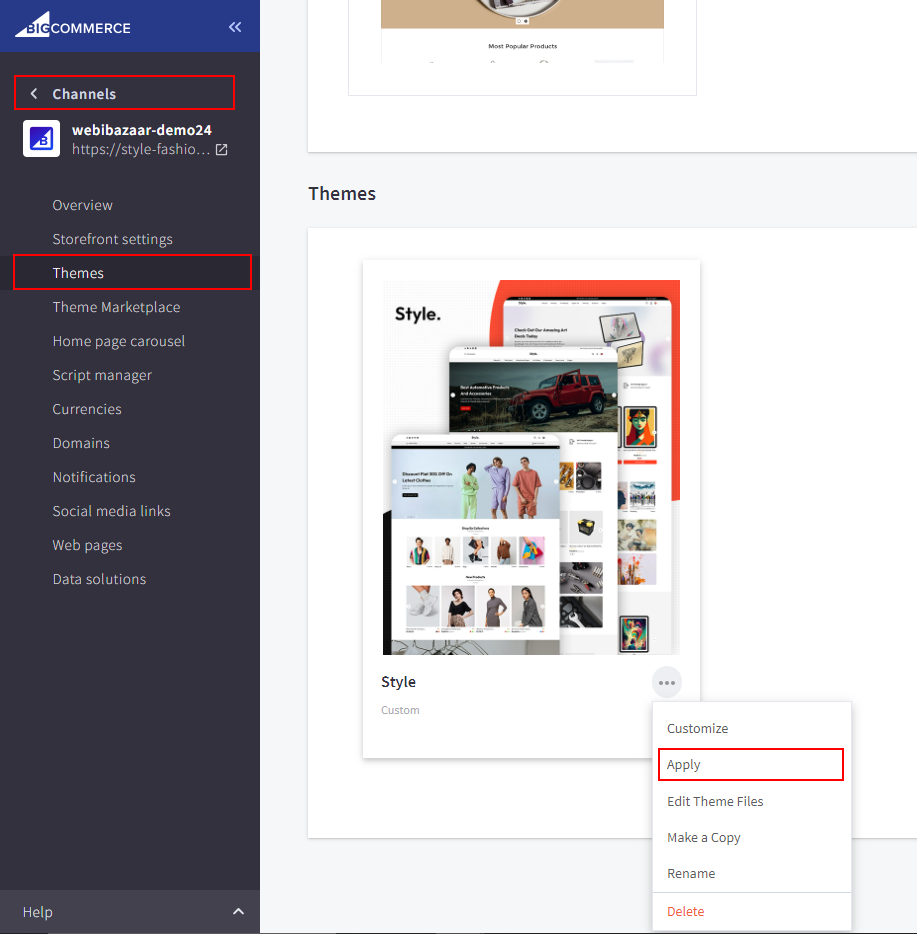Open Script manager

click(102, 375)
